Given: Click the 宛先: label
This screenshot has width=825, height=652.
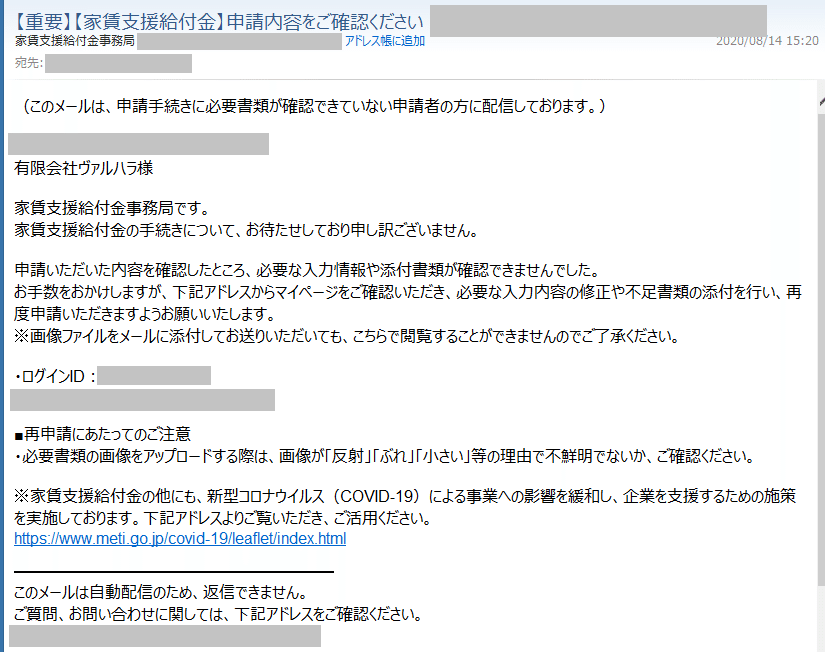Looking at the screenshot, I should (29, 63).
